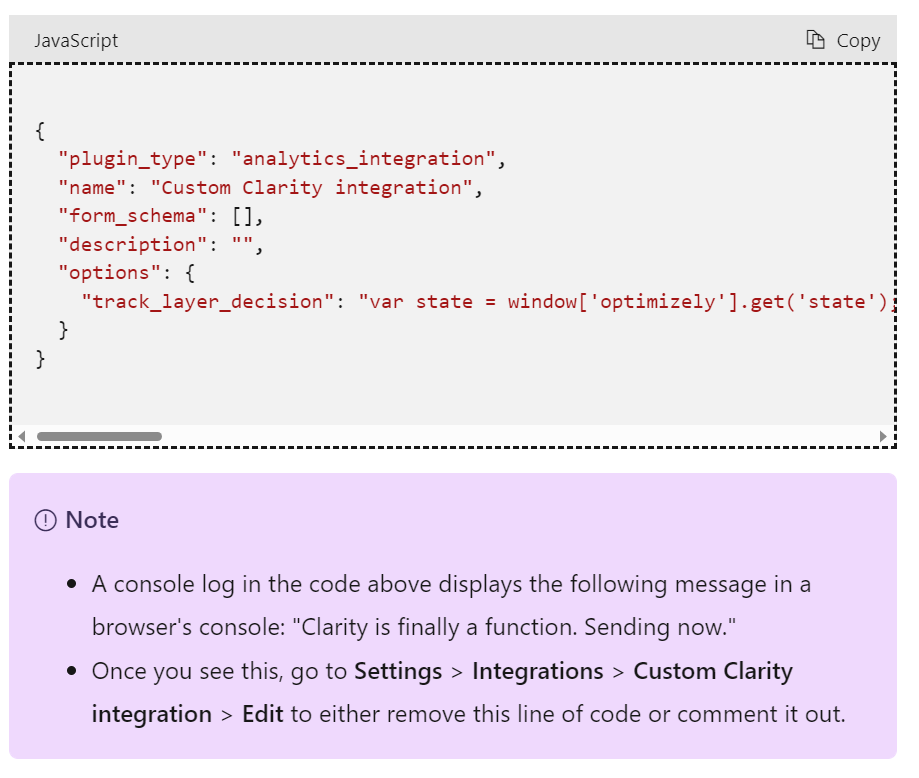Viewport: 919px width, 778px height.
Task: Click the exclamation info icon beside Note
Action: [45, 520]
